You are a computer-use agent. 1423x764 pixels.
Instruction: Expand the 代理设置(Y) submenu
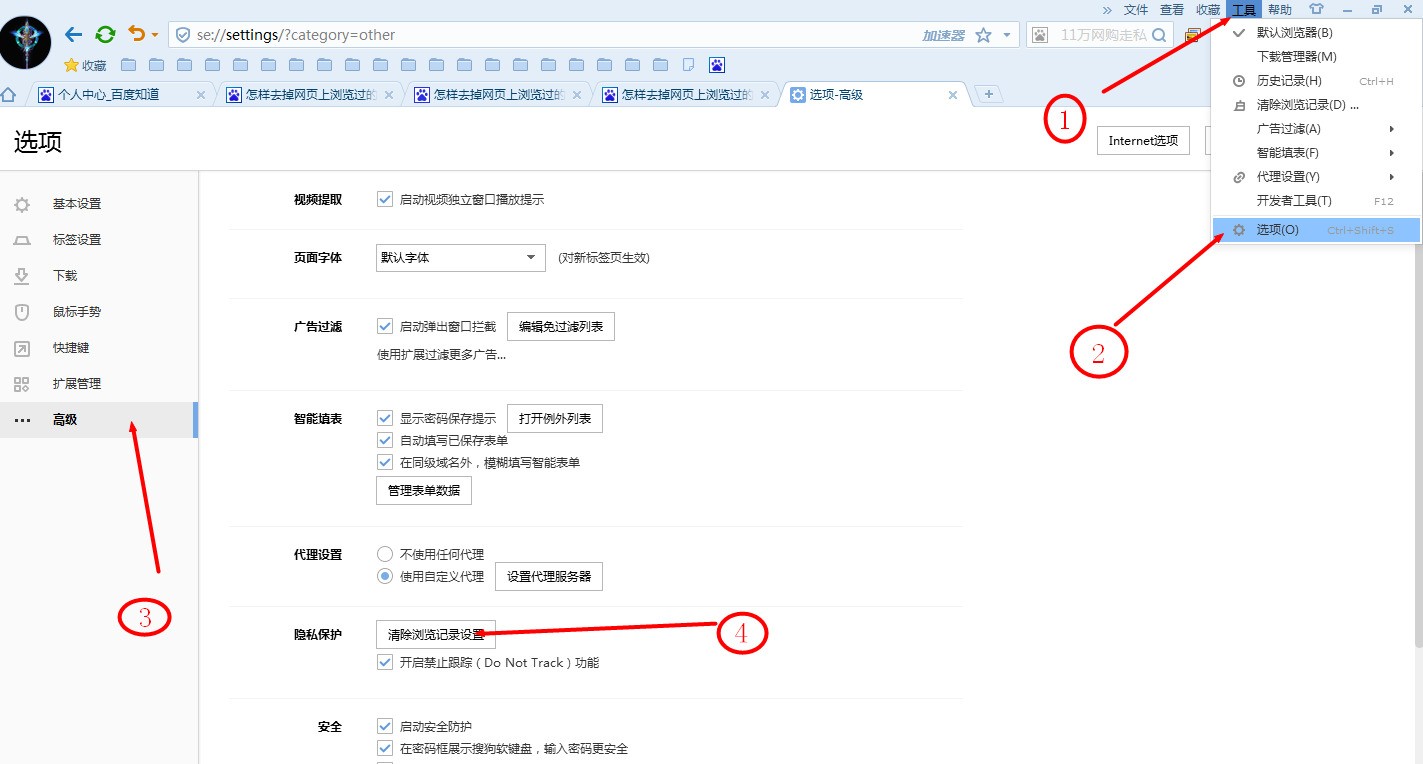pyautogui.click(x=1290, y=176)
